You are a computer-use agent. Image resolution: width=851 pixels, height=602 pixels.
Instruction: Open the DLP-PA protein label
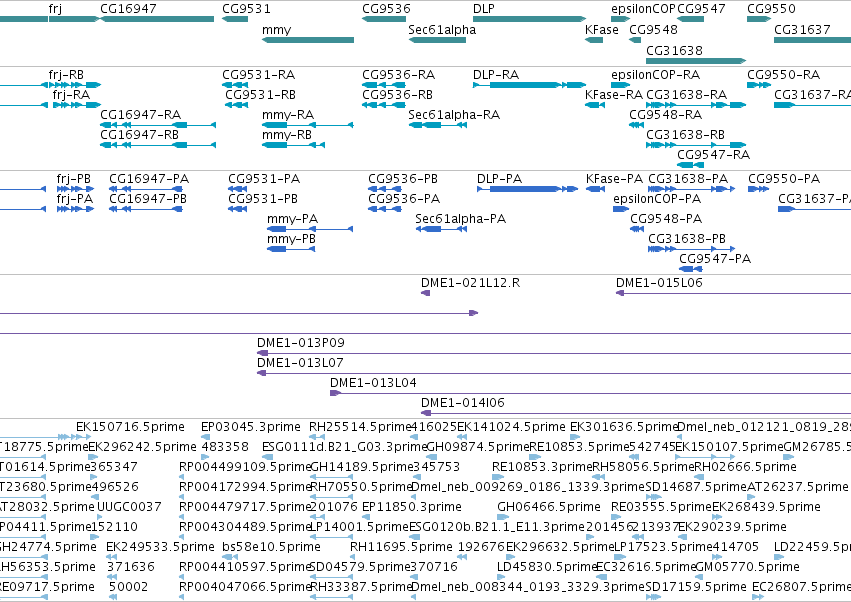click(x=499, y=179)
